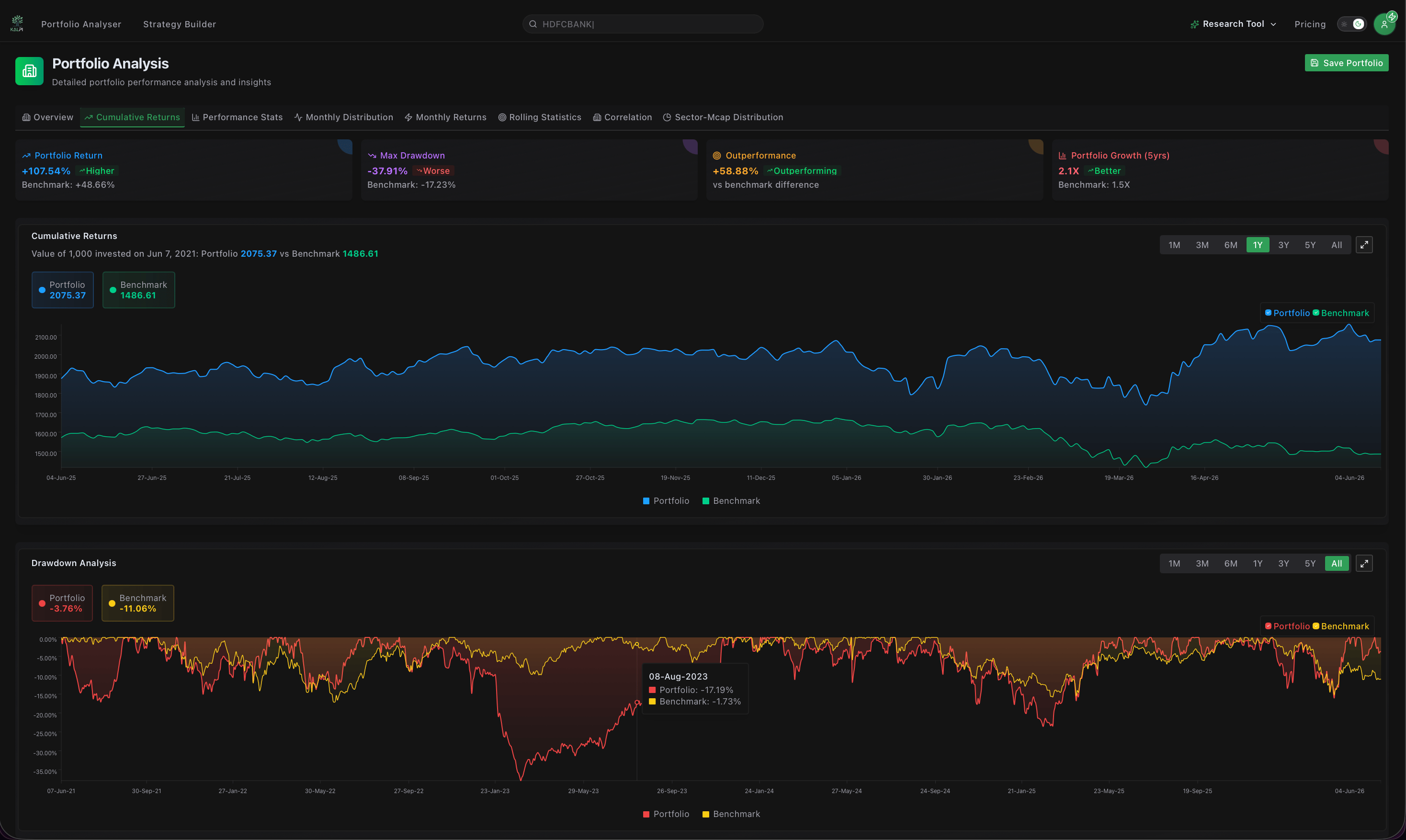Toggle Portfolio -3.76% drawdown card
This screenshot has width=1406, height=840.
pyautogui.click(x=62, y=603)
